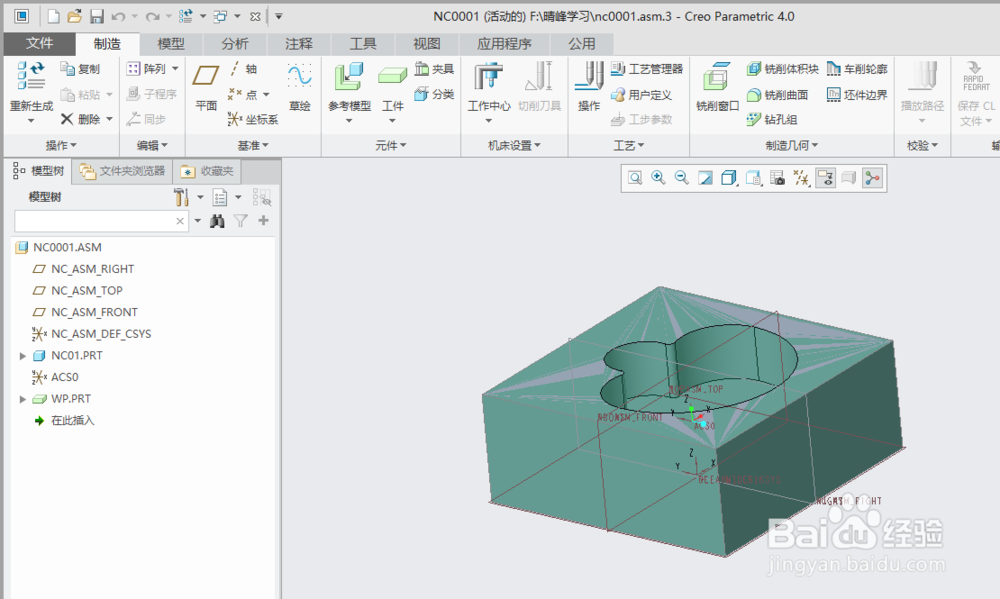Click the model tree search field
The height and width of the screenshot is (599, 1000).
[x=101, y=221]
